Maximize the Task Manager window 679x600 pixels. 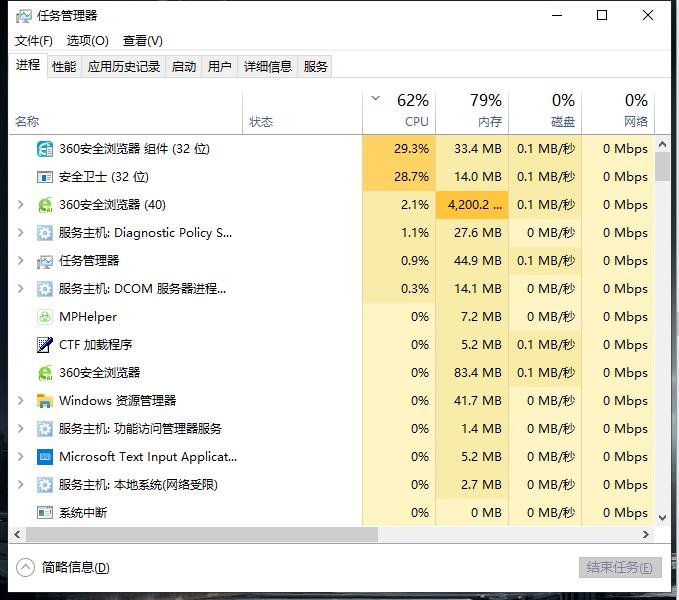coord(602,16)
